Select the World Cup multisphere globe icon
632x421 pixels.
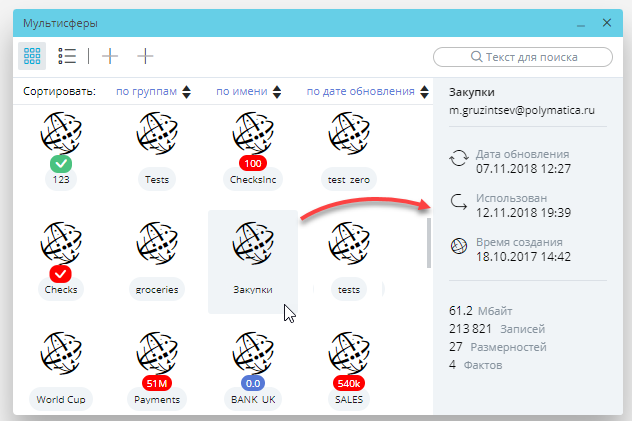tap(61, 353)
